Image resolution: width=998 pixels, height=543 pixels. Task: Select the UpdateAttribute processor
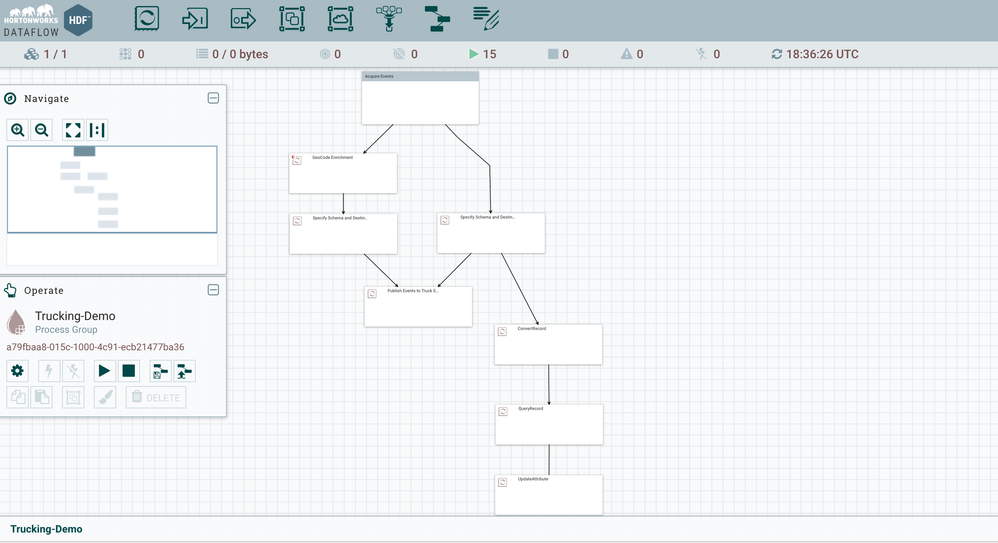pyautogui.click(x=549, y=495)
